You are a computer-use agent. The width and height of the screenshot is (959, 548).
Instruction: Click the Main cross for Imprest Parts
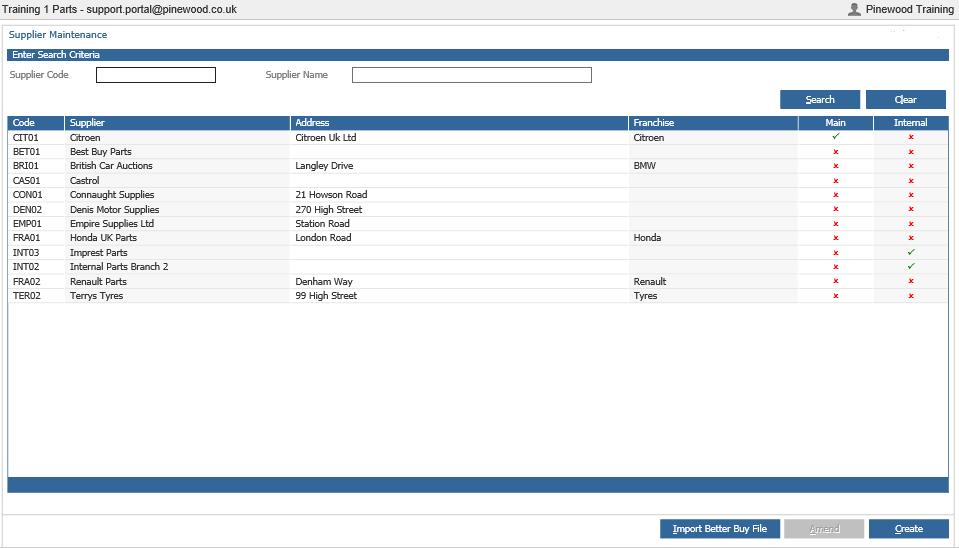point(835,253)
